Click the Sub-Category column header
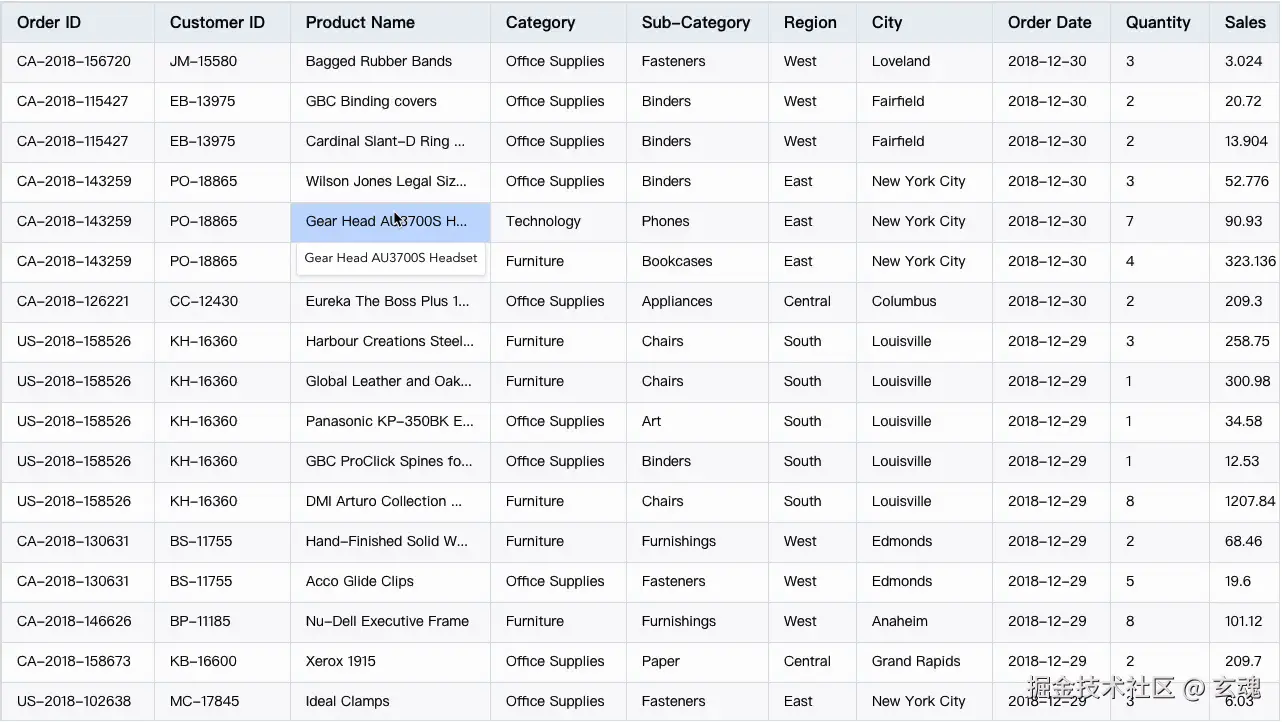 click(x=696, y=22)
